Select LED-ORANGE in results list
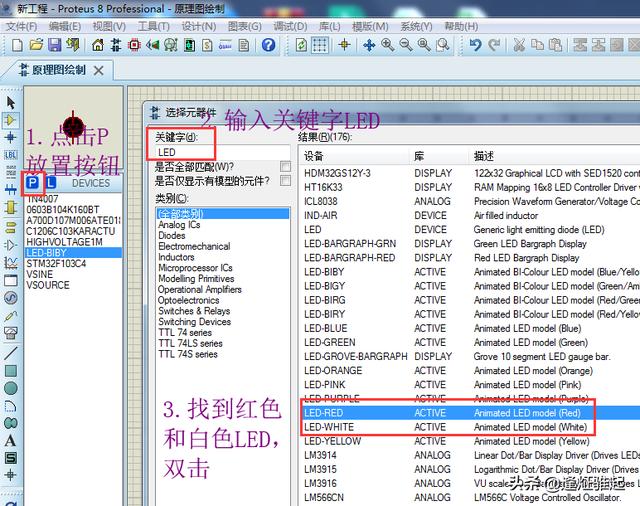The height and width of the screenshot is (506, 640). [x=469, y=371]
